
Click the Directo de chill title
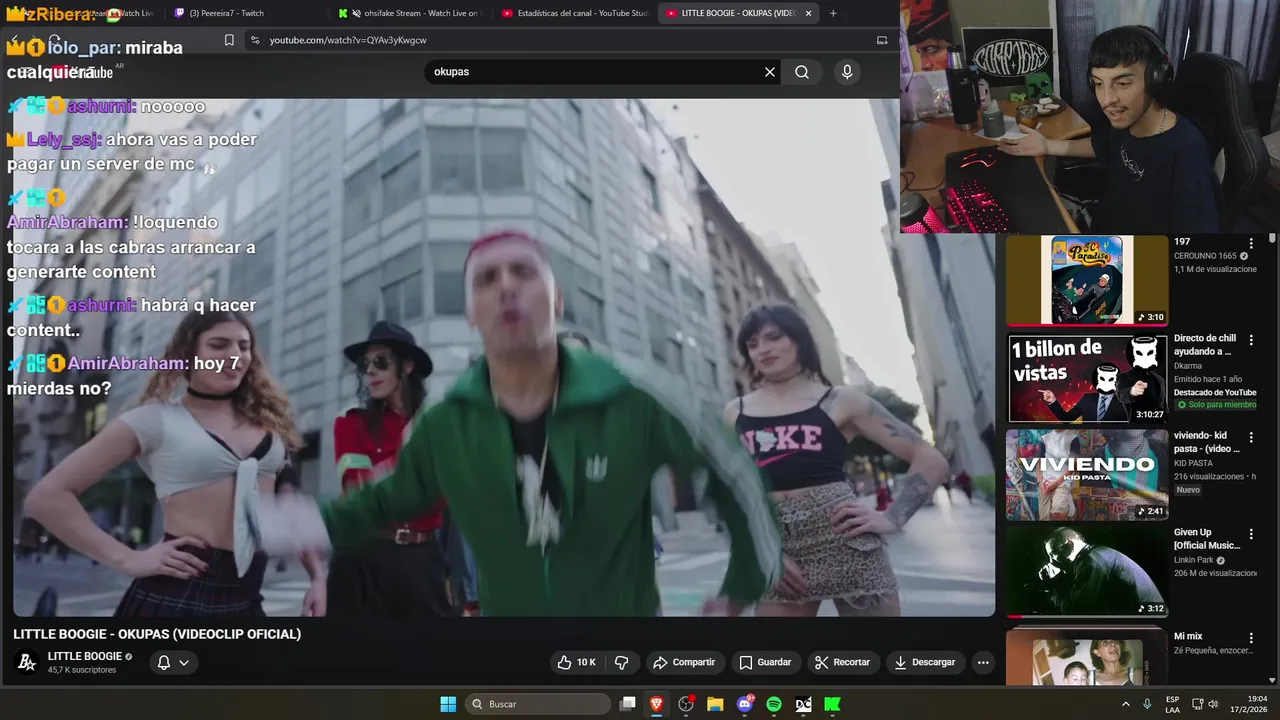tap(1205, 345)
